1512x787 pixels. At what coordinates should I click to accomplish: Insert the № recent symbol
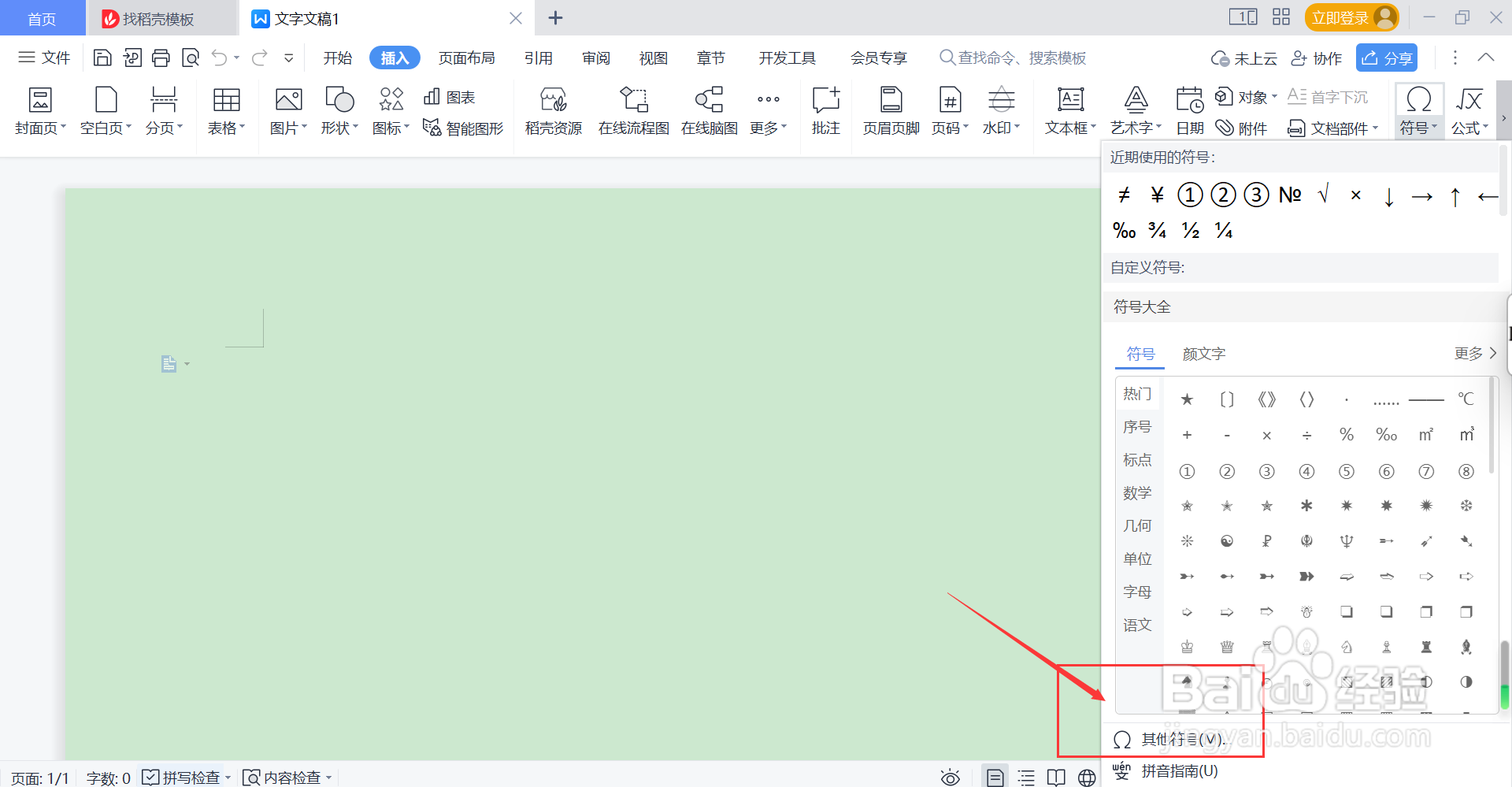[x=1290, y=195]
